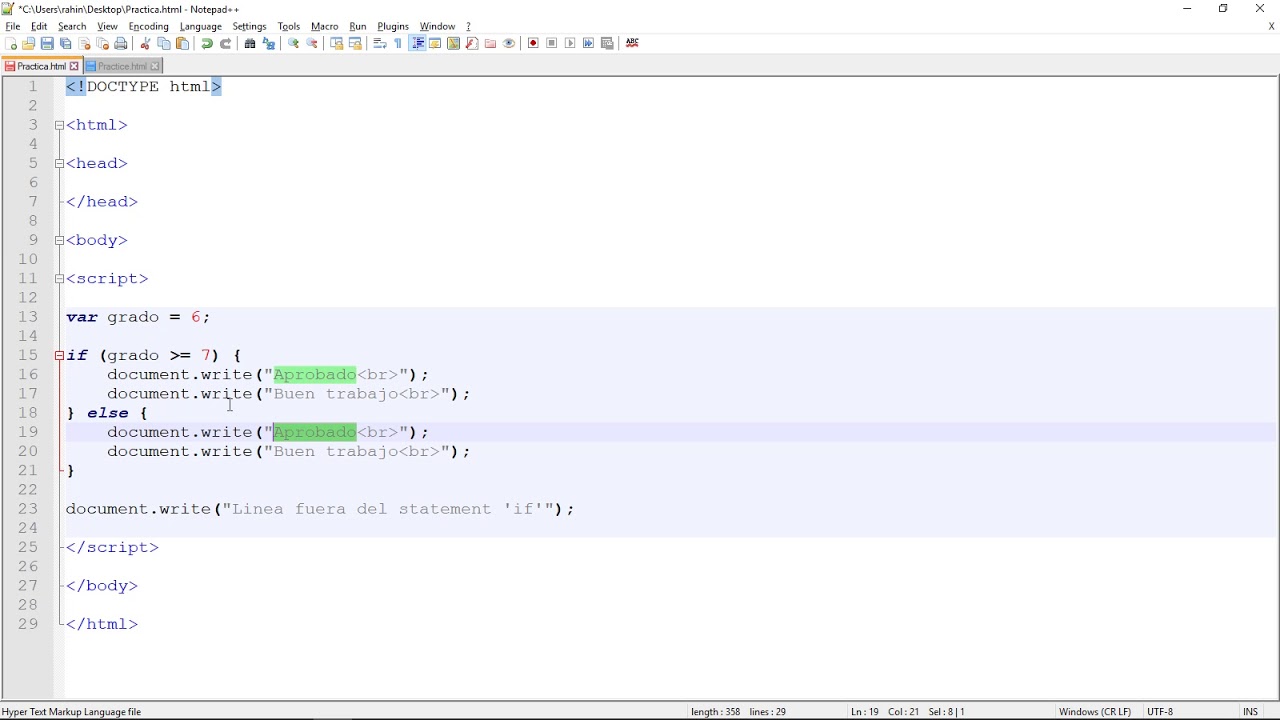Open the Document Map icon
The height and width of the screenshot is (720, 1280).
coord(453,43)
